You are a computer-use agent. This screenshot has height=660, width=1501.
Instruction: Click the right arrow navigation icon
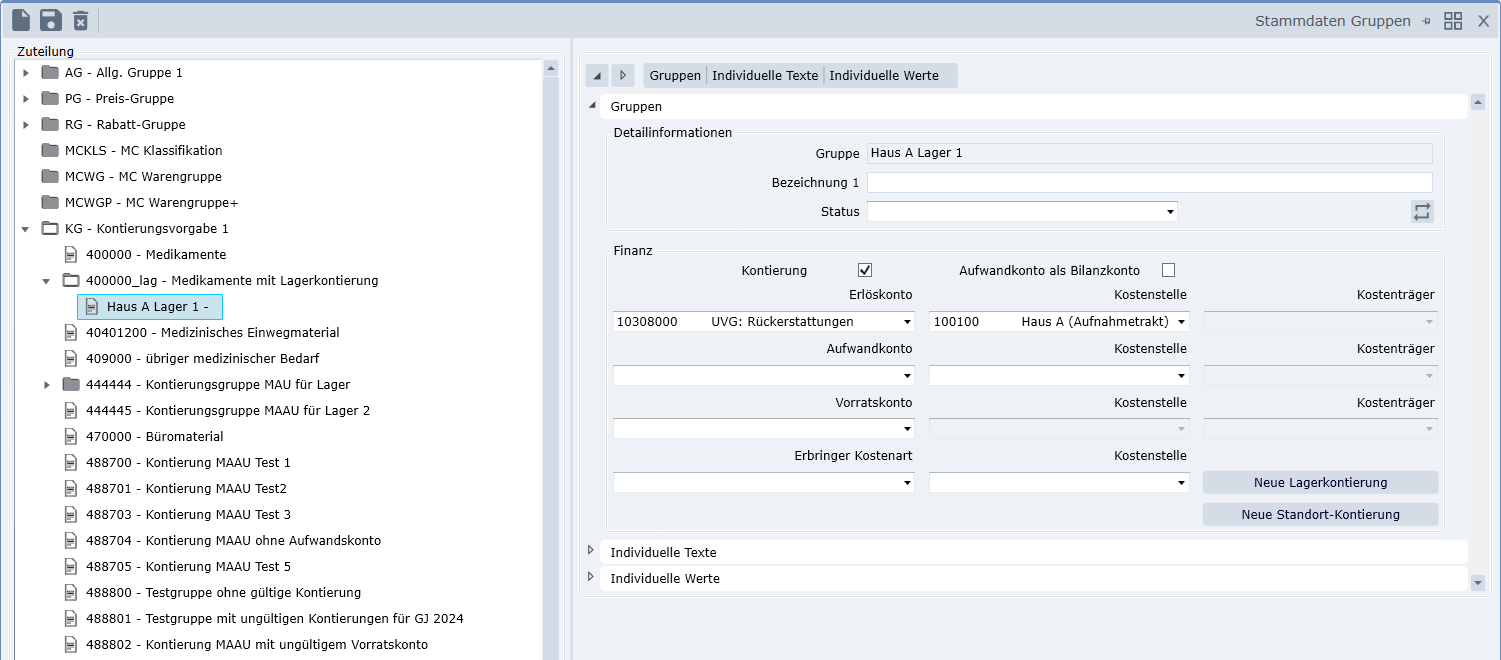[623, 75]
